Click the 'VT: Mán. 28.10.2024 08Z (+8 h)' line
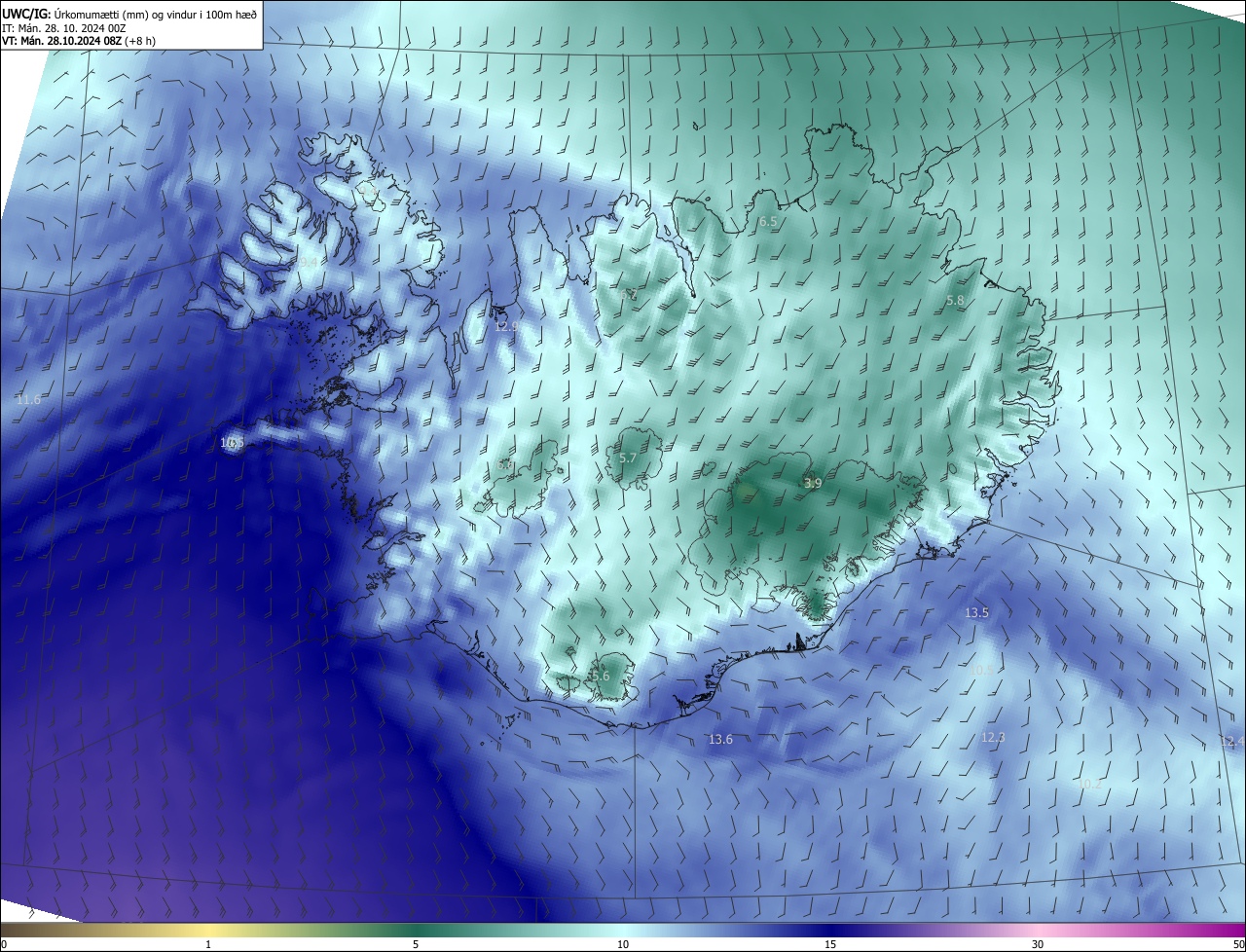Viewport: 1246px width, 952px height. (79, 41)
